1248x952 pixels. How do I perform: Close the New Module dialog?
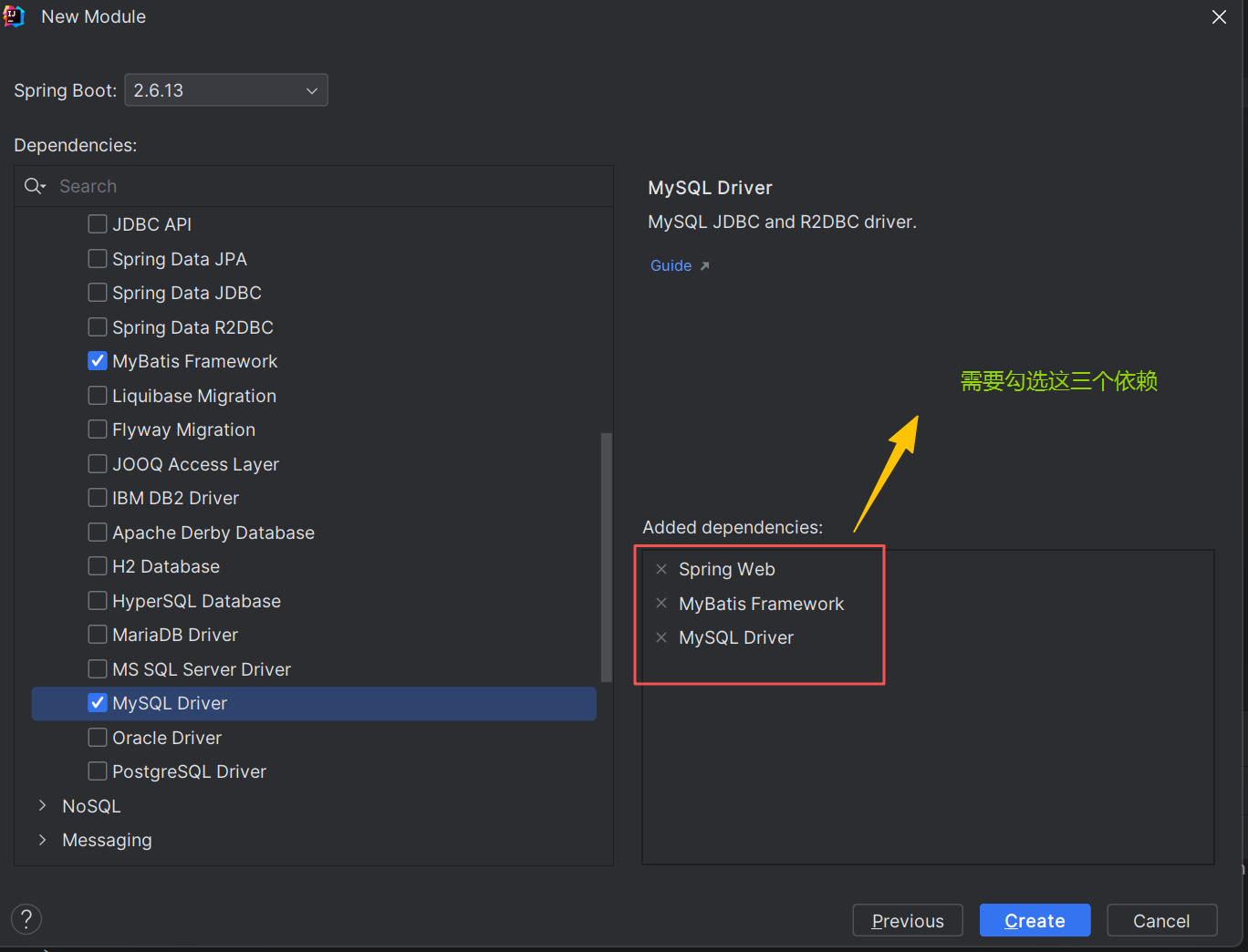coord(1219,17)
